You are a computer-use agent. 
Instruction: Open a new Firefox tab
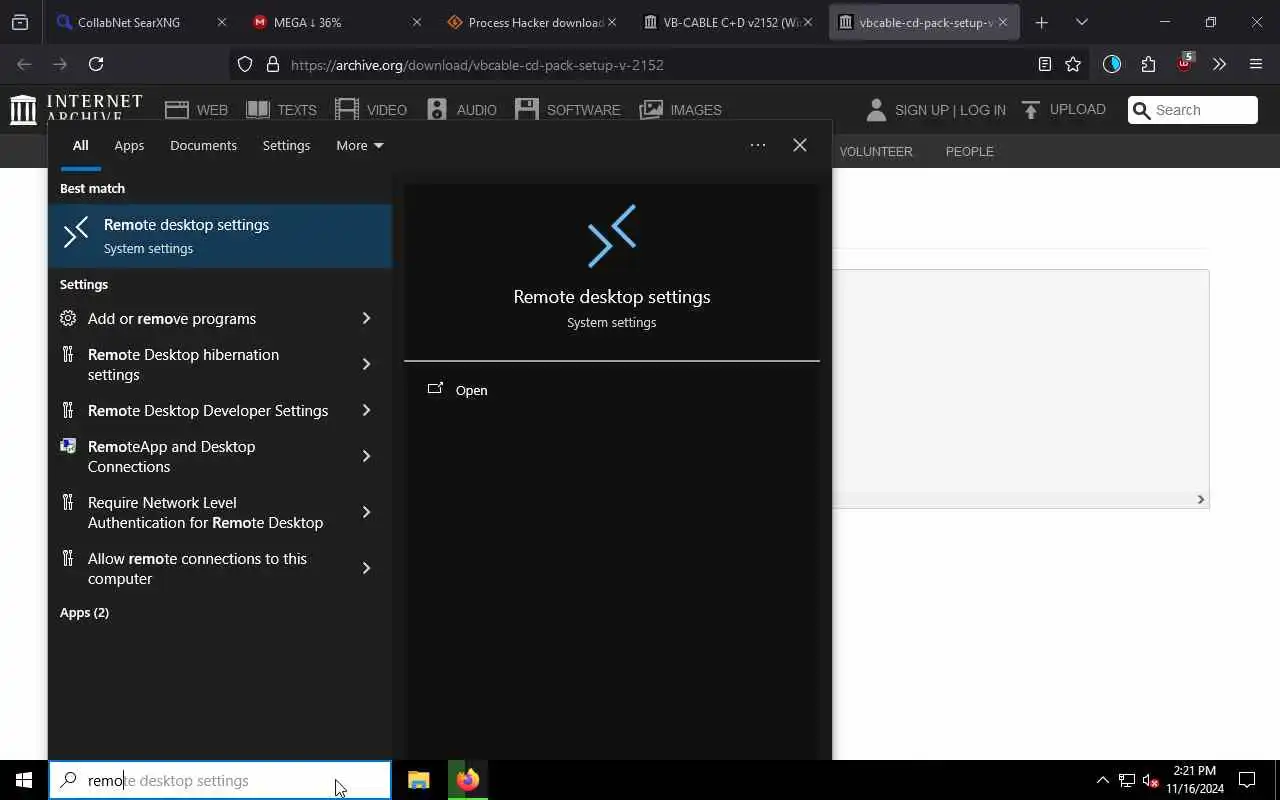coord(1041,22)
